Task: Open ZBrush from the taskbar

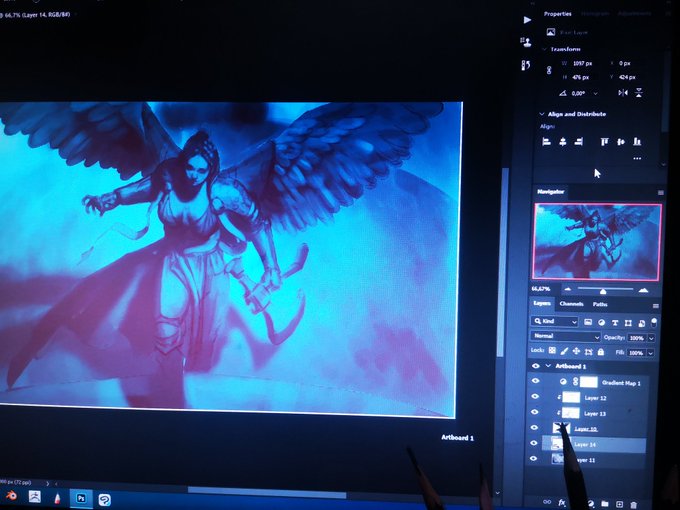Action: click(x=35, y=497)
